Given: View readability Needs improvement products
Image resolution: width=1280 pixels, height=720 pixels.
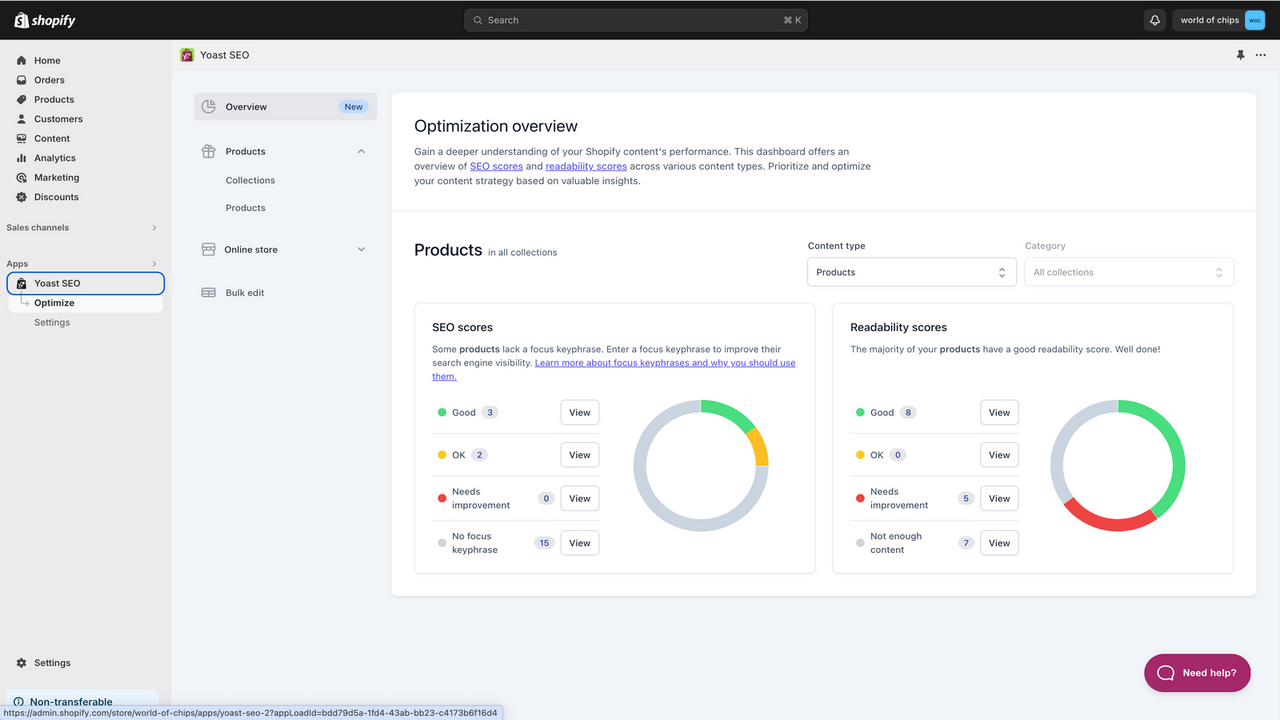Looking at the screenshot, I should [x=999, y=499].
